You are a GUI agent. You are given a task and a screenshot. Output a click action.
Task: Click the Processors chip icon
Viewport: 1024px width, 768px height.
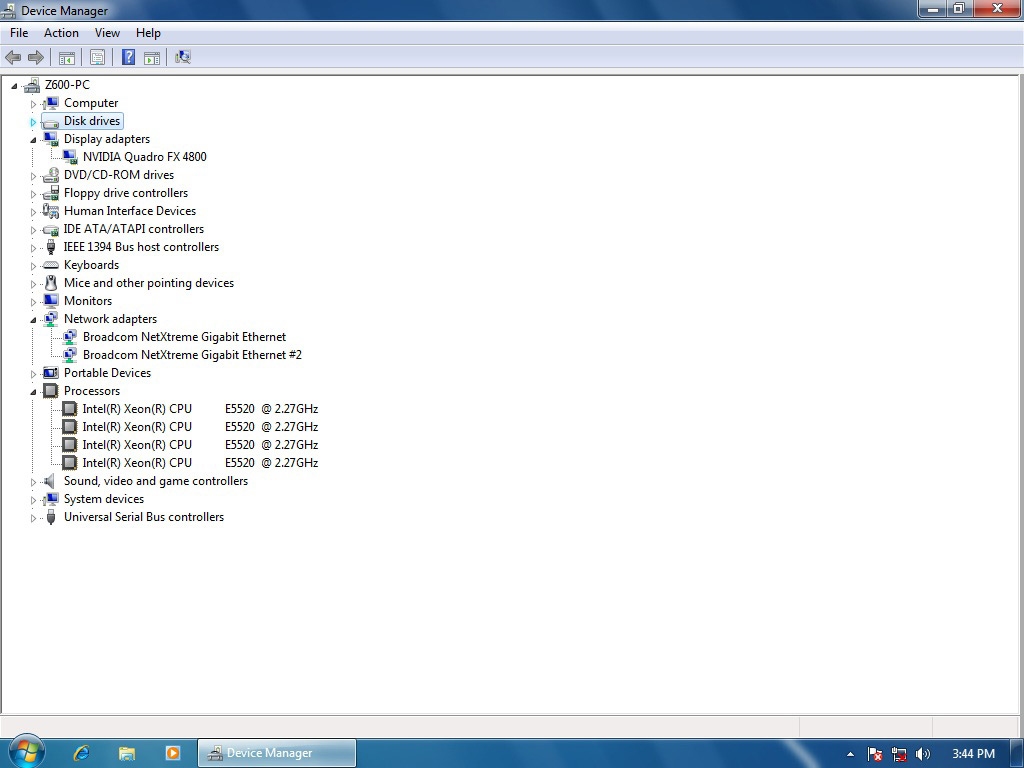pos(51,391)
